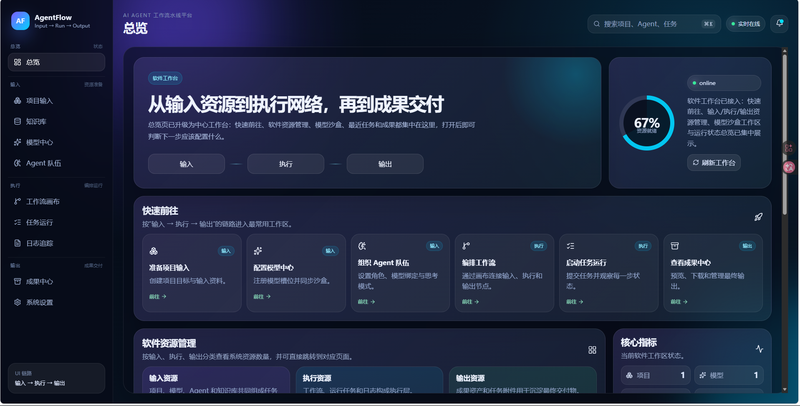
Task: Click the 总览 page title at top
Action: 135,28
